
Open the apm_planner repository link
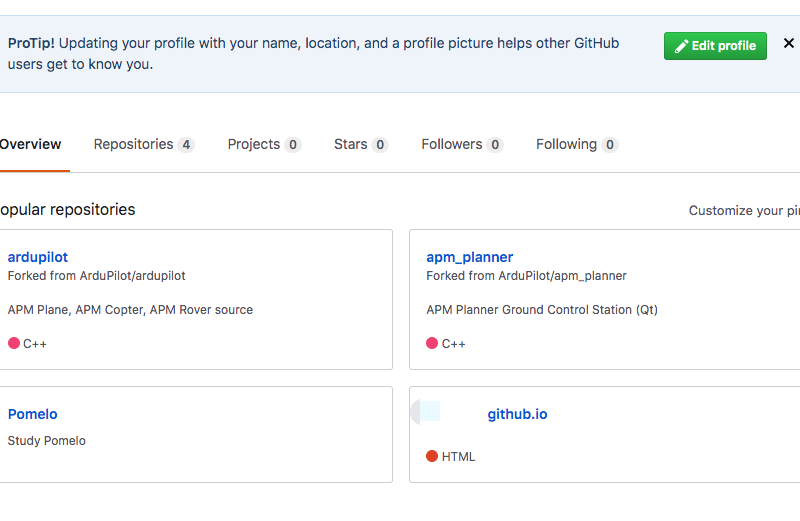click(x=469, y=257)
